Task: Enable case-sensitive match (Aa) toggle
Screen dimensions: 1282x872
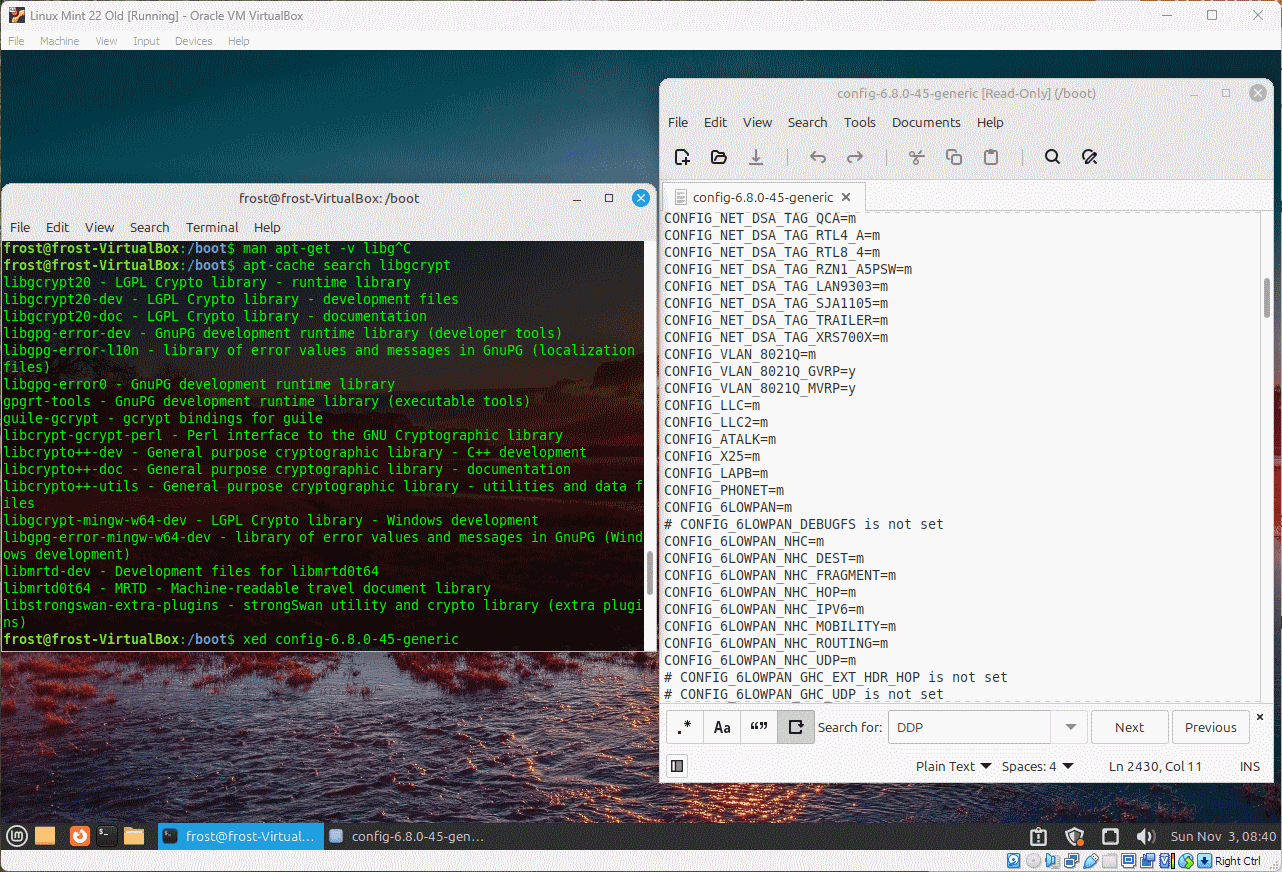Action: click(x=722, y=727)
